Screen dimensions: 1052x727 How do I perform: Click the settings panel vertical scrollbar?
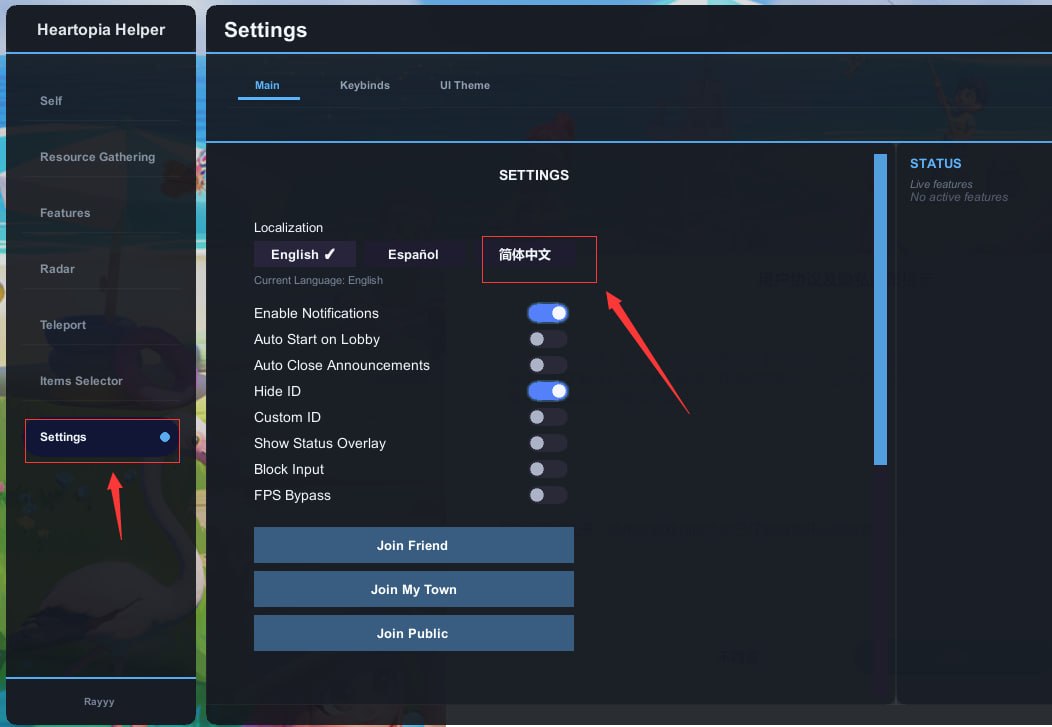(x=880, y=310)
